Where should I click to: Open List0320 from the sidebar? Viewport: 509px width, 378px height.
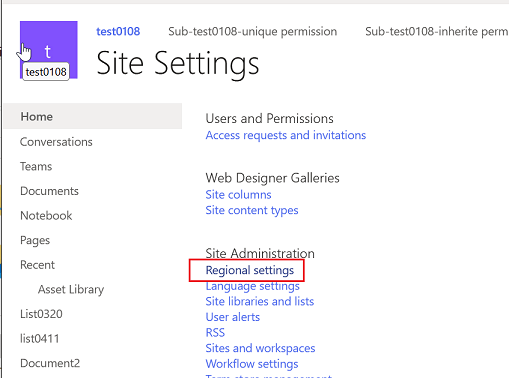[41, 314]
